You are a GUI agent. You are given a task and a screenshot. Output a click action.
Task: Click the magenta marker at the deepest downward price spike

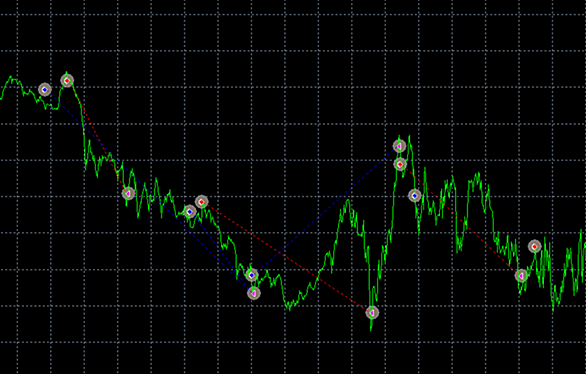[372, 312]
